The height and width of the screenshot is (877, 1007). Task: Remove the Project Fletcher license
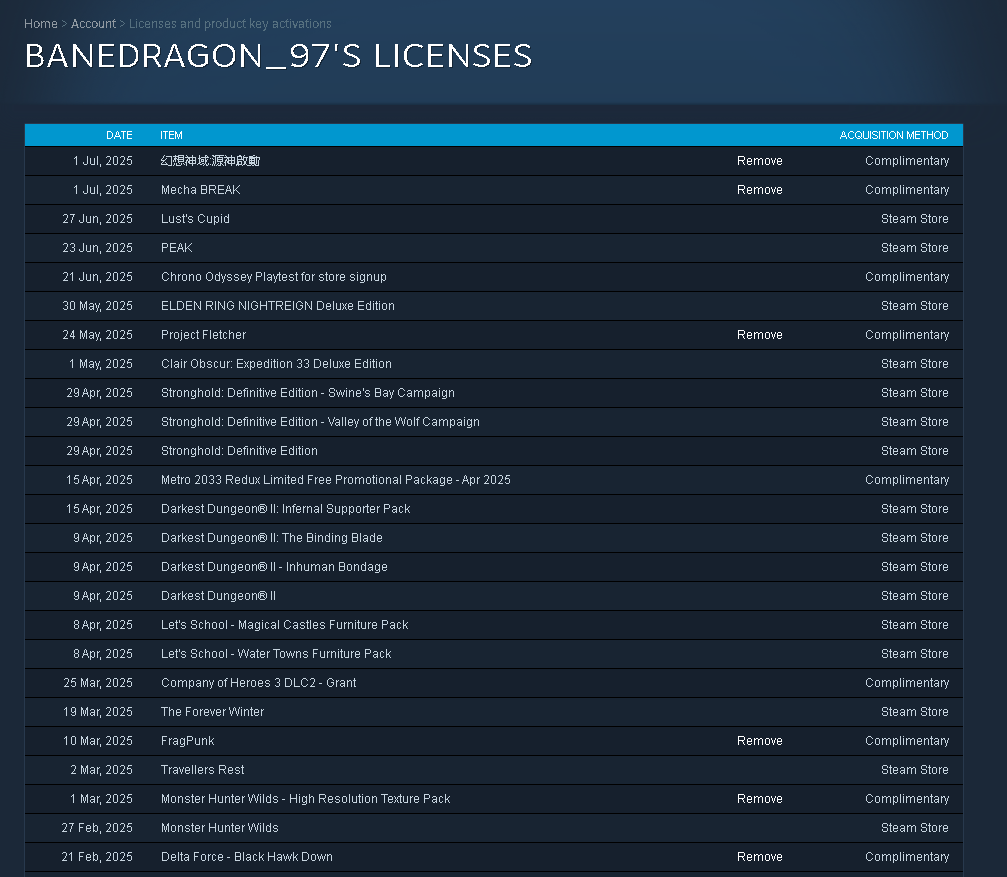click(759, 334)
